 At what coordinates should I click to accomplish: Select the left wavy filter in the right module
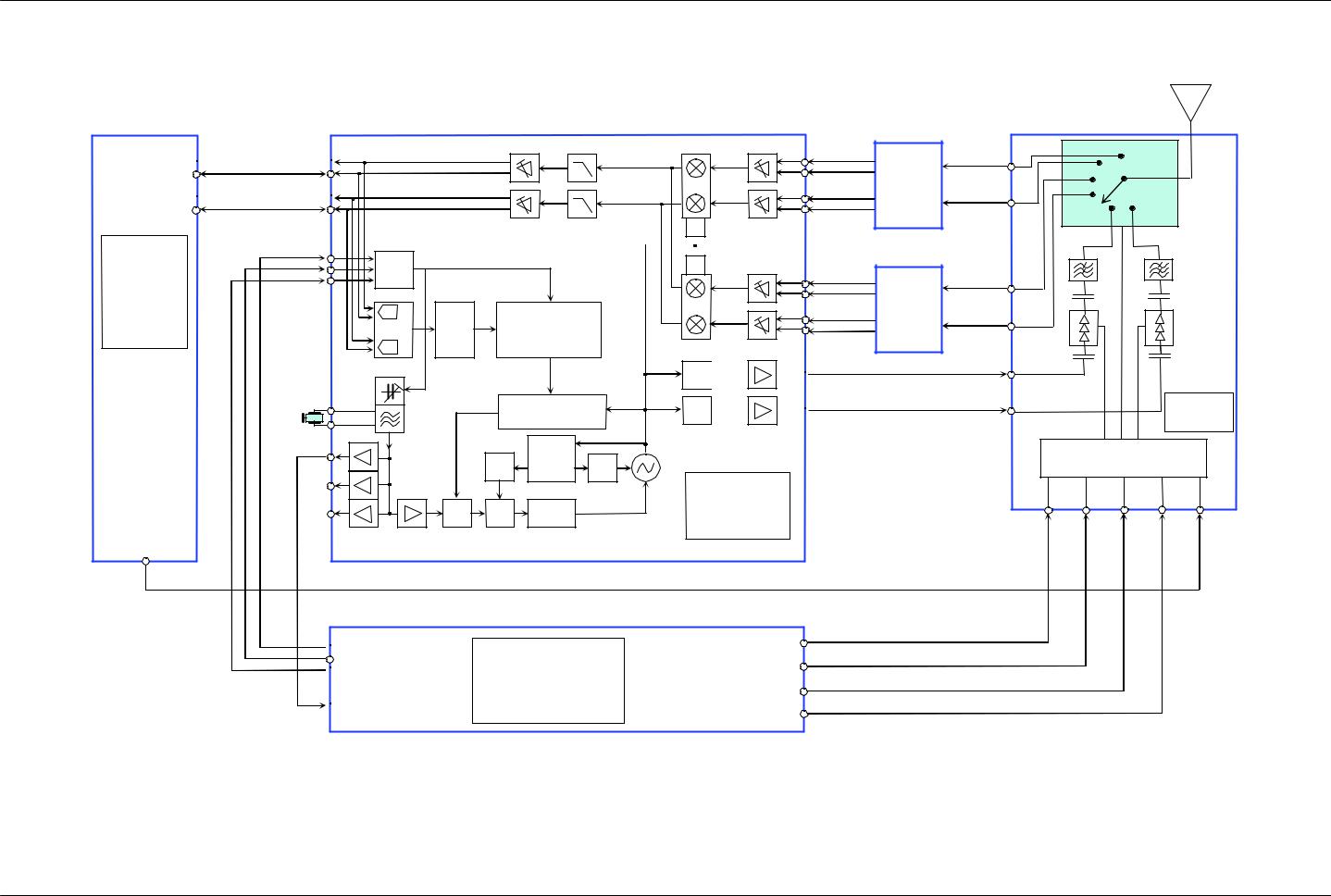tap(1084, 270)
